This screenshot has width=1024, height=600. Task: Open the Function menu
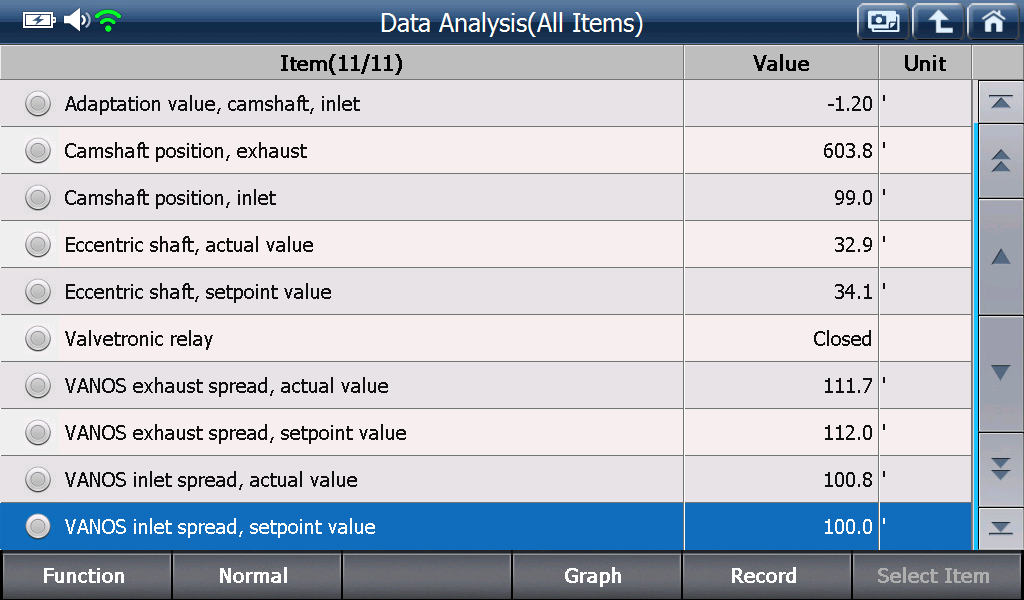click(85, 575)
